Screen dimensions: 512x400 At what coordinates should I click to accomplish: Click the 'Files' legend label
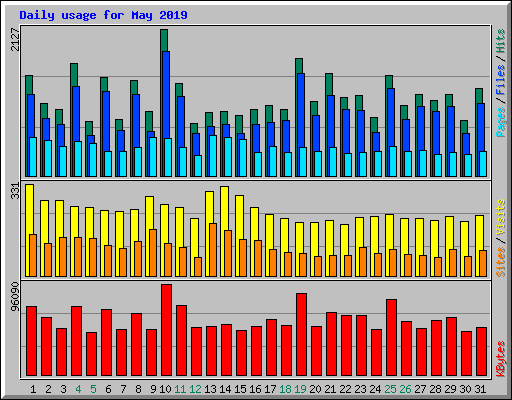pos(501,80)
